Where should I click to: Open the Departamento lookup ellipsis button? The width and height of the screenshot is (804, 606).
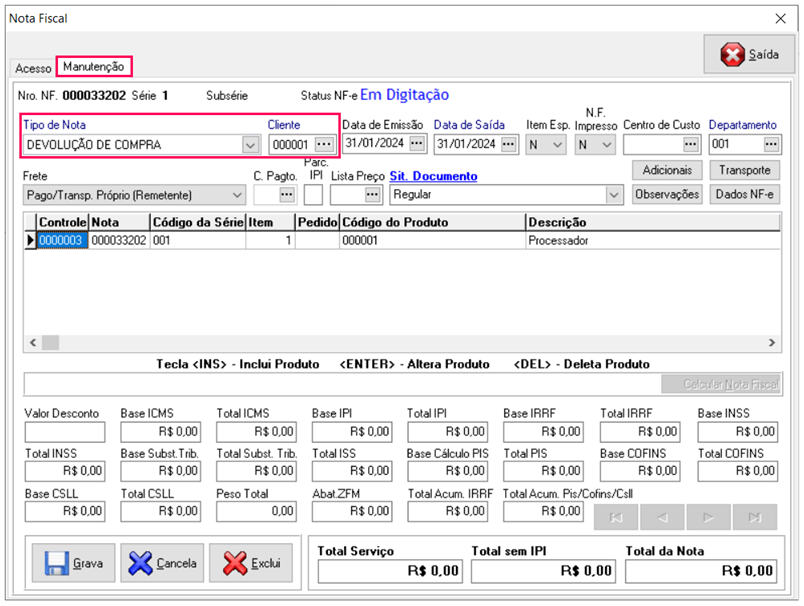[x=771, y=144]
